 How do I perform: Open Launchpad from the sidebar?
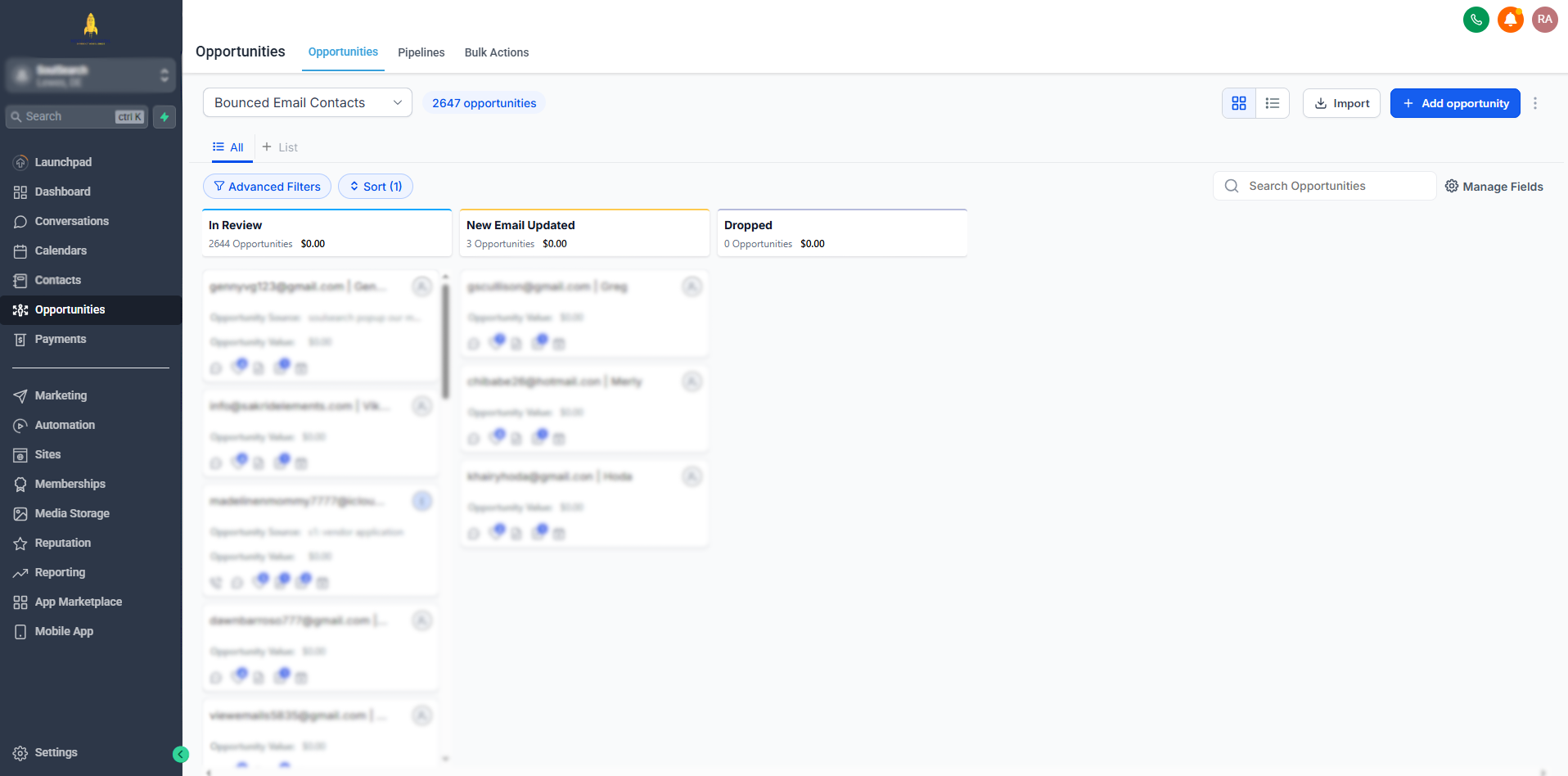(63, 162)
